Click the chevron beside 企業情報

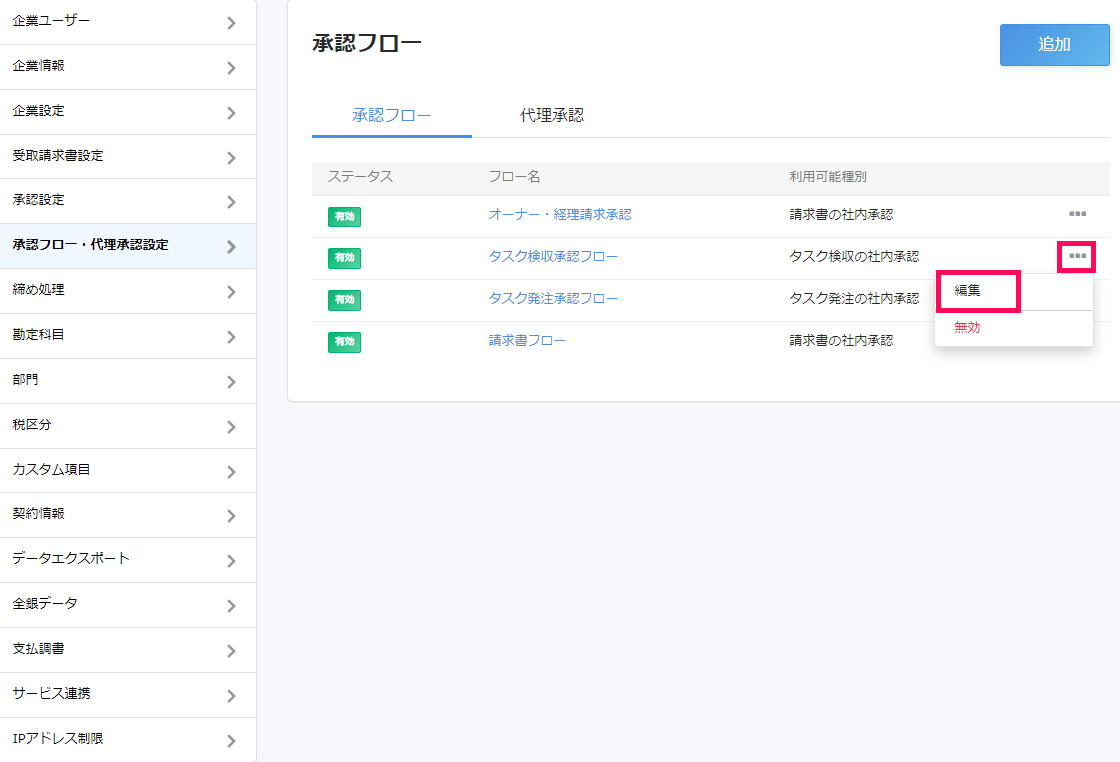231,68
